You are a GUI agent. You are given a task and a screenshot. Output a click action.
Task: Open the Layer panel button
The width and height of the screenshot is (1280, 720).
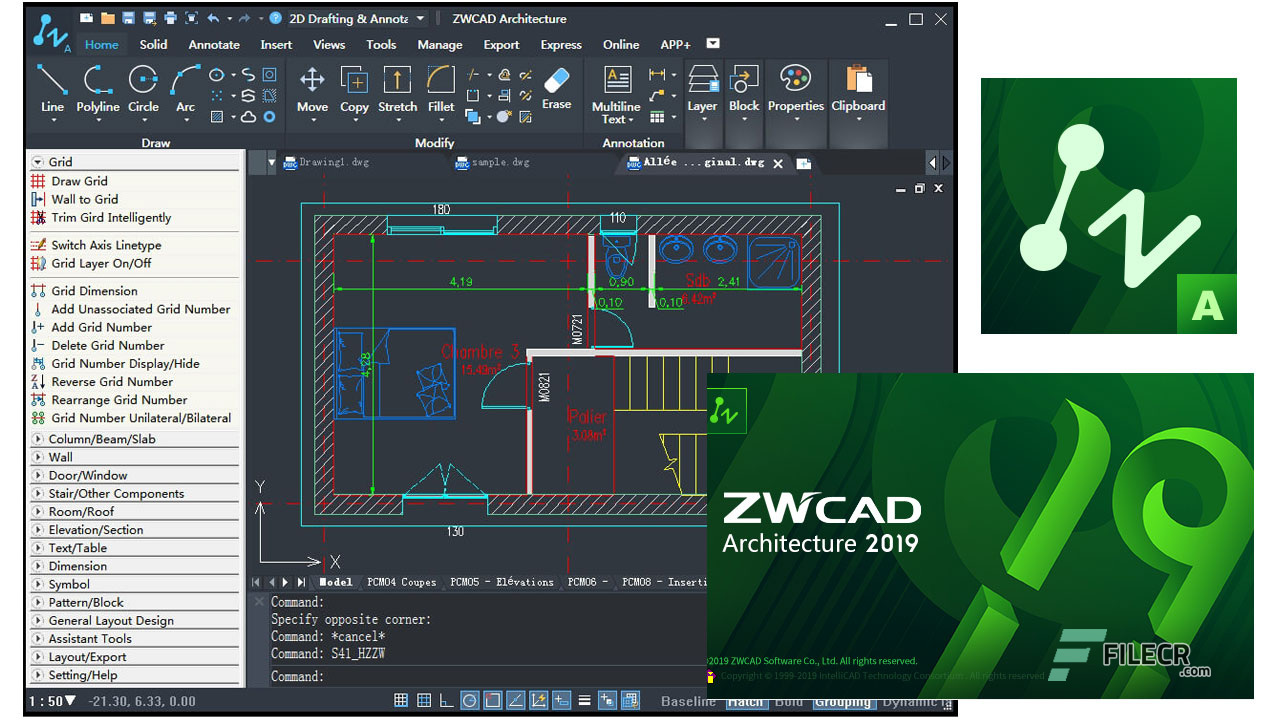[x=702, y=92]
